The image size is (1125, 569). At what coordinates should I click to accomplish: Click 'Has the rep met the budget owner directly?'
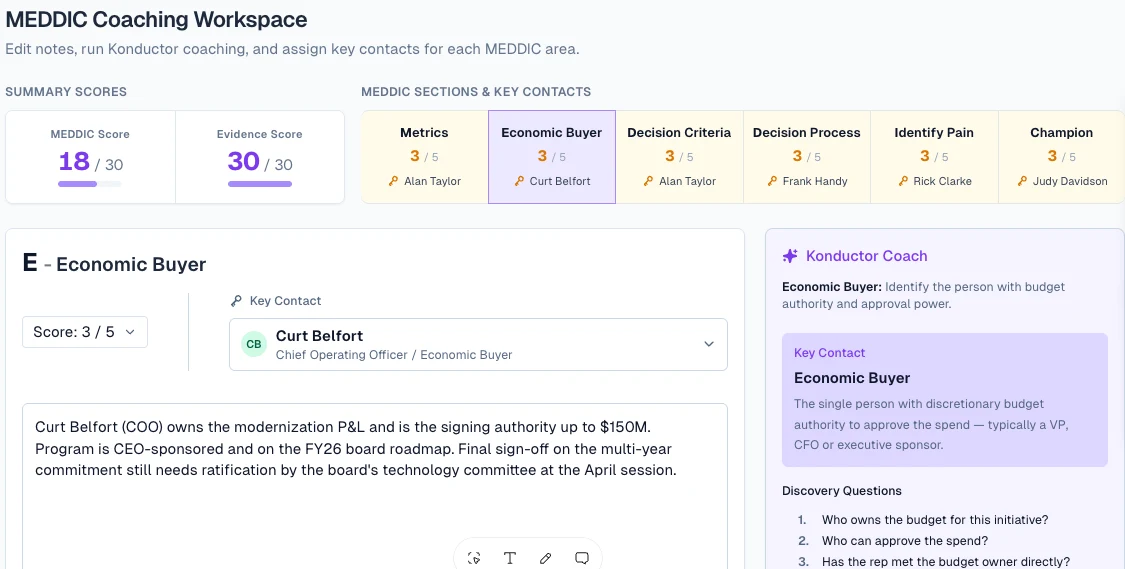946,562
